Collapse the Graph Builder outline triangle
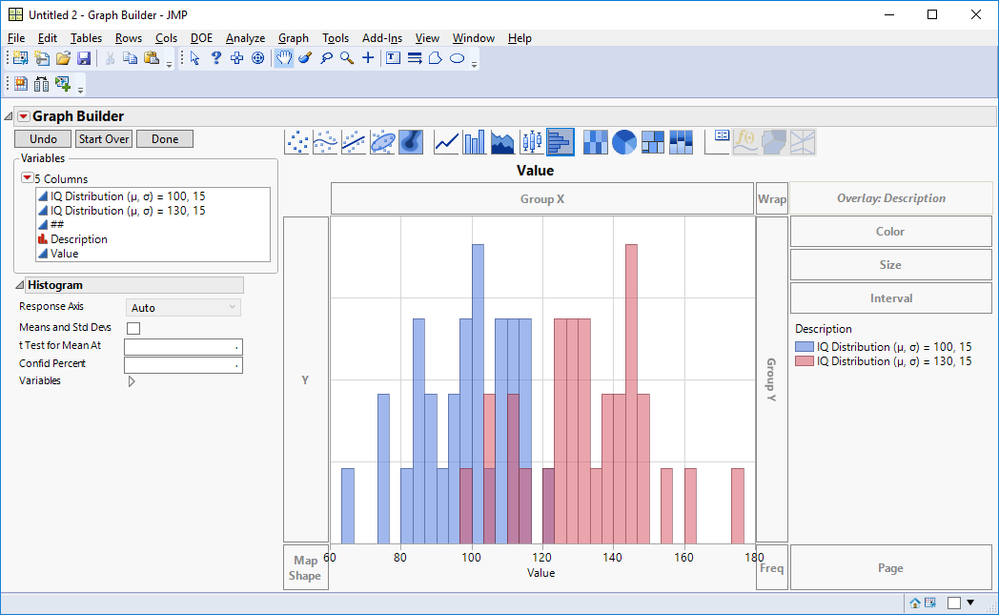Viewport: 999px width, 615px height. point(8,116)
